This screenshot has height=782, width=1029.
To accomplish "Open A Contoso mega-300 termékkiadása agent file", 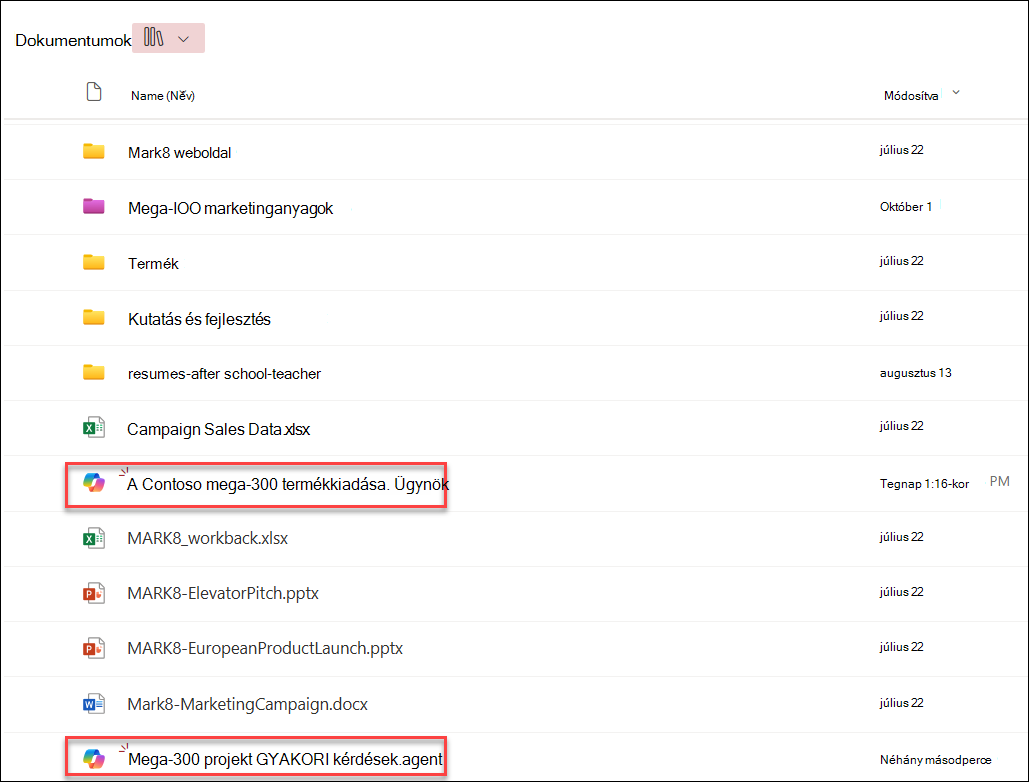I will click(287, 484).
